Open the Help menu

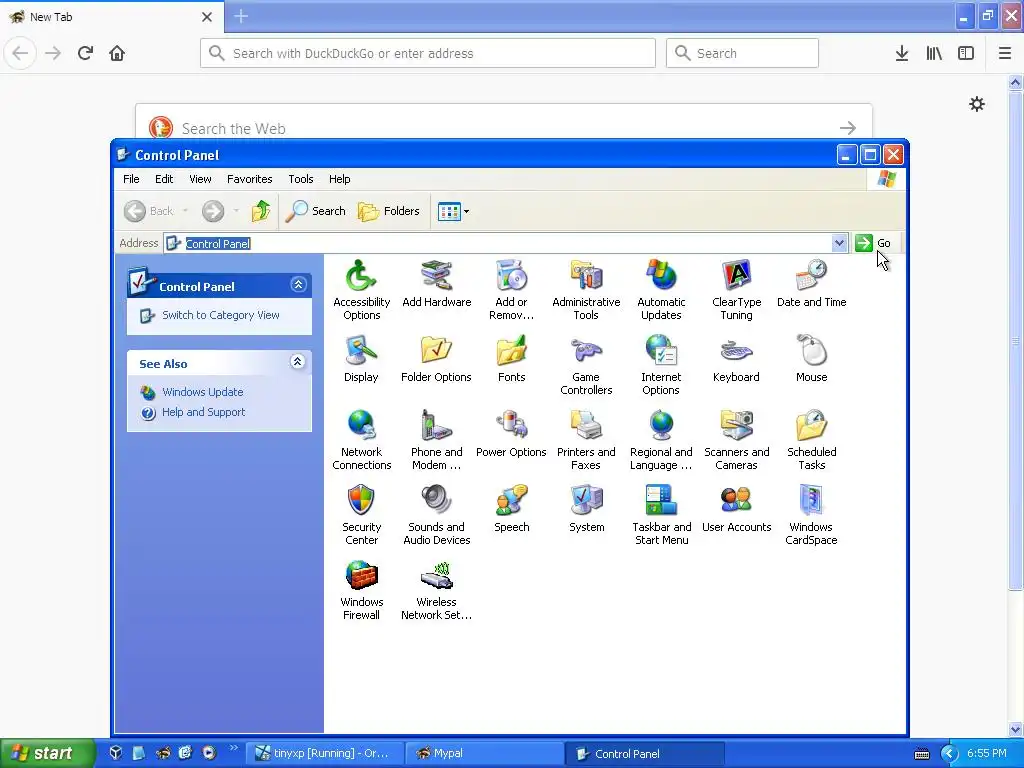339,179
